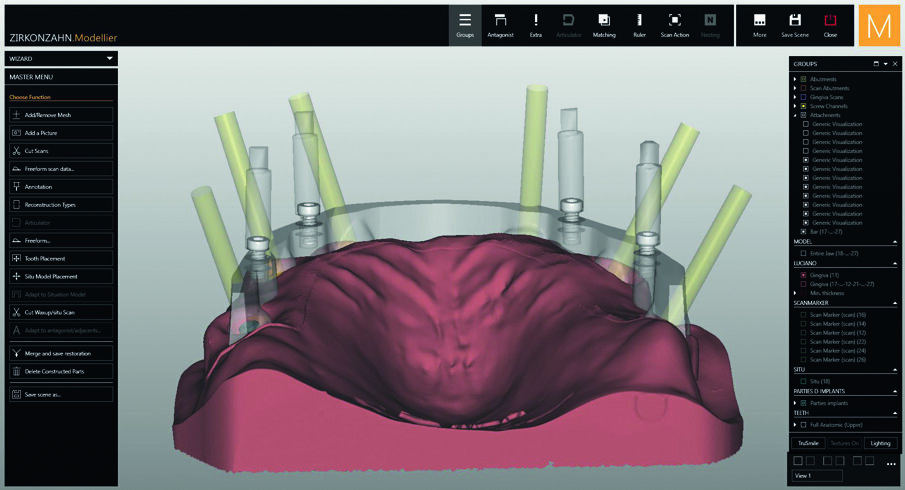Open the view layout ellipsis options

click(891, 463)
